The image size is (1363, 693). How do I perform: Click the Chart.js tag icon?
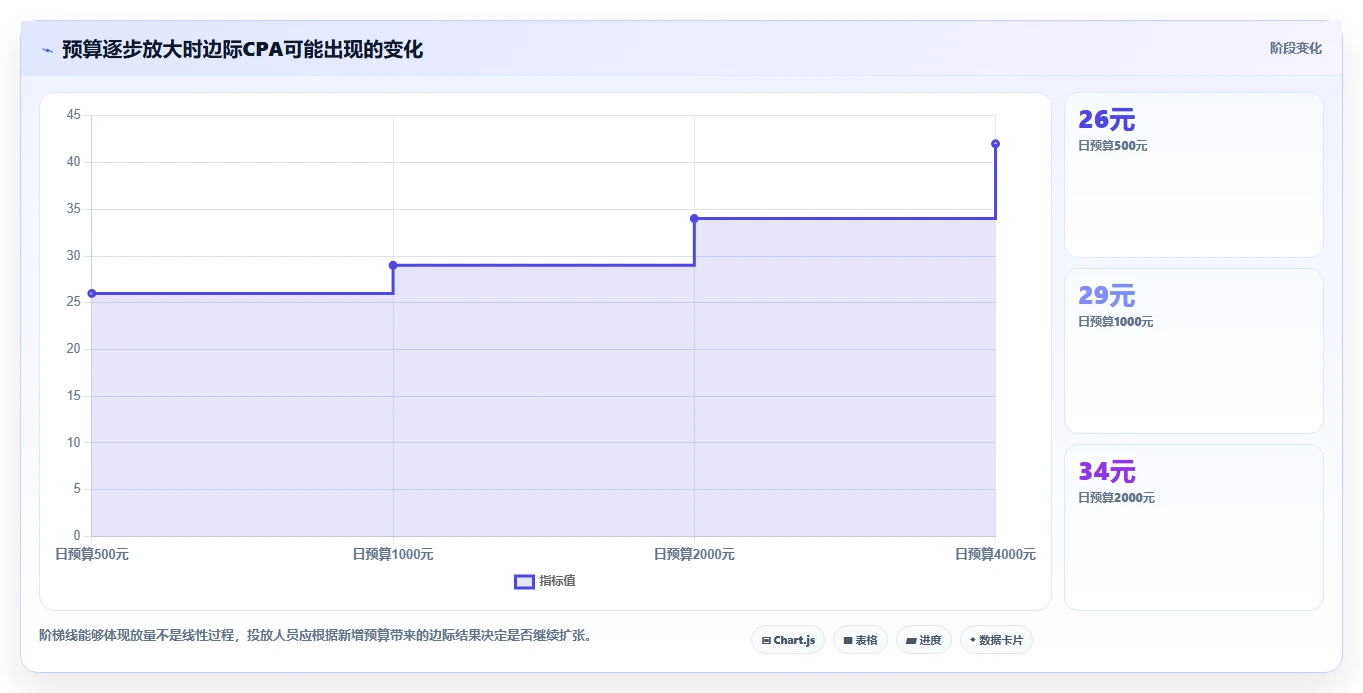click(x=766, y=640)
